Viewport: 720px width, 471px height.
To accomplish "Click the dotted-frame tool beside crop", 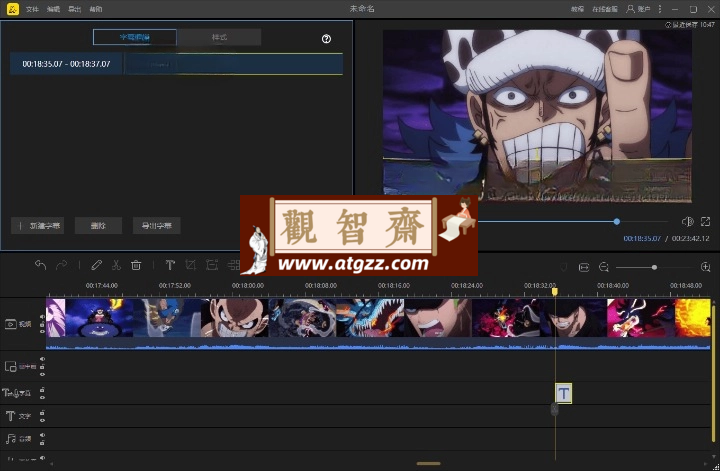I will 212,265.
